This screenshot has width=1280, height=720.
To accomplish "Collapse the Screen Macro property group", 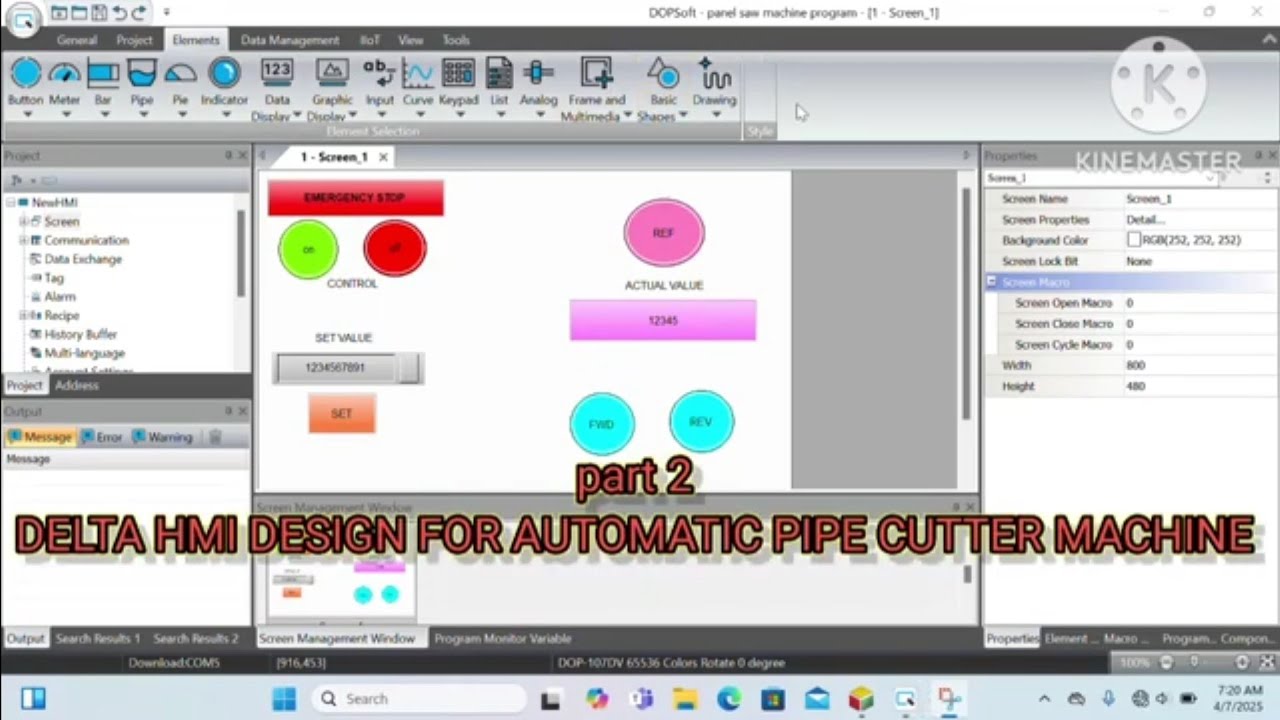I will tap(992, 282).
